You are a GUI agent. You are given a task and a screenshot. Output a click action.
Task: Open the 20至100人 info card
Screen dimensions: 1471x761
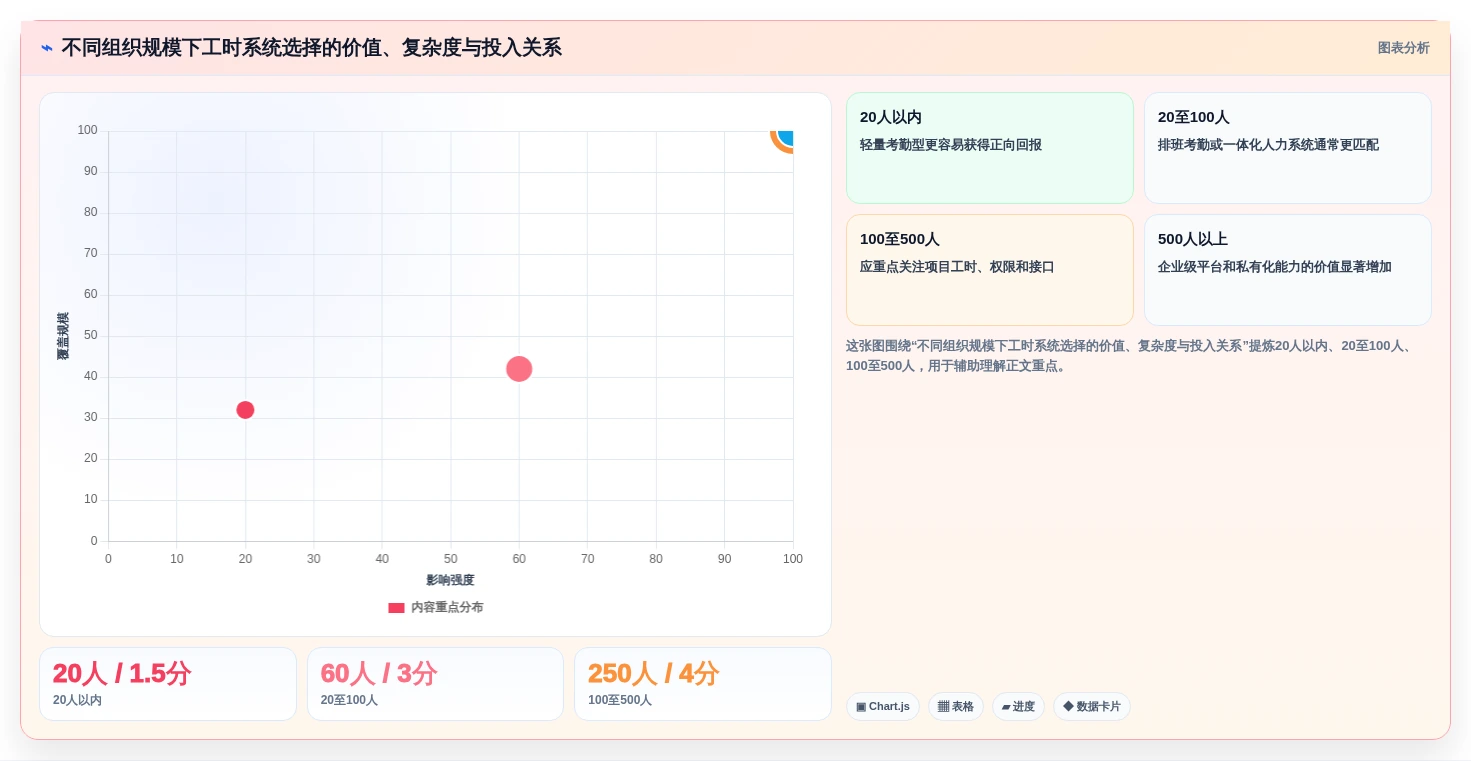click(x=1287, y=148)
